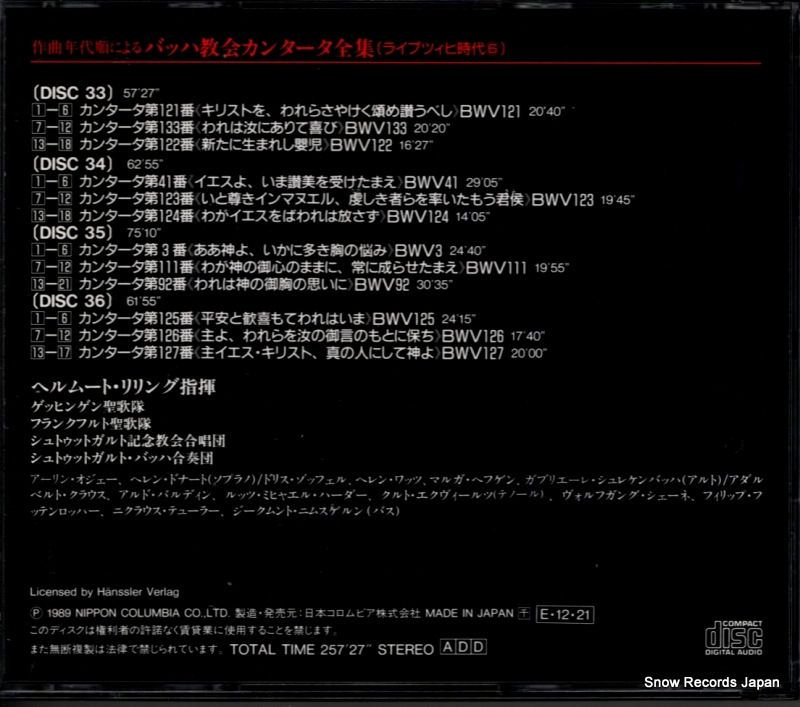Click the Compact Disc Digital Audio logo
Screen dimensions: 800x707
(733, 638)
